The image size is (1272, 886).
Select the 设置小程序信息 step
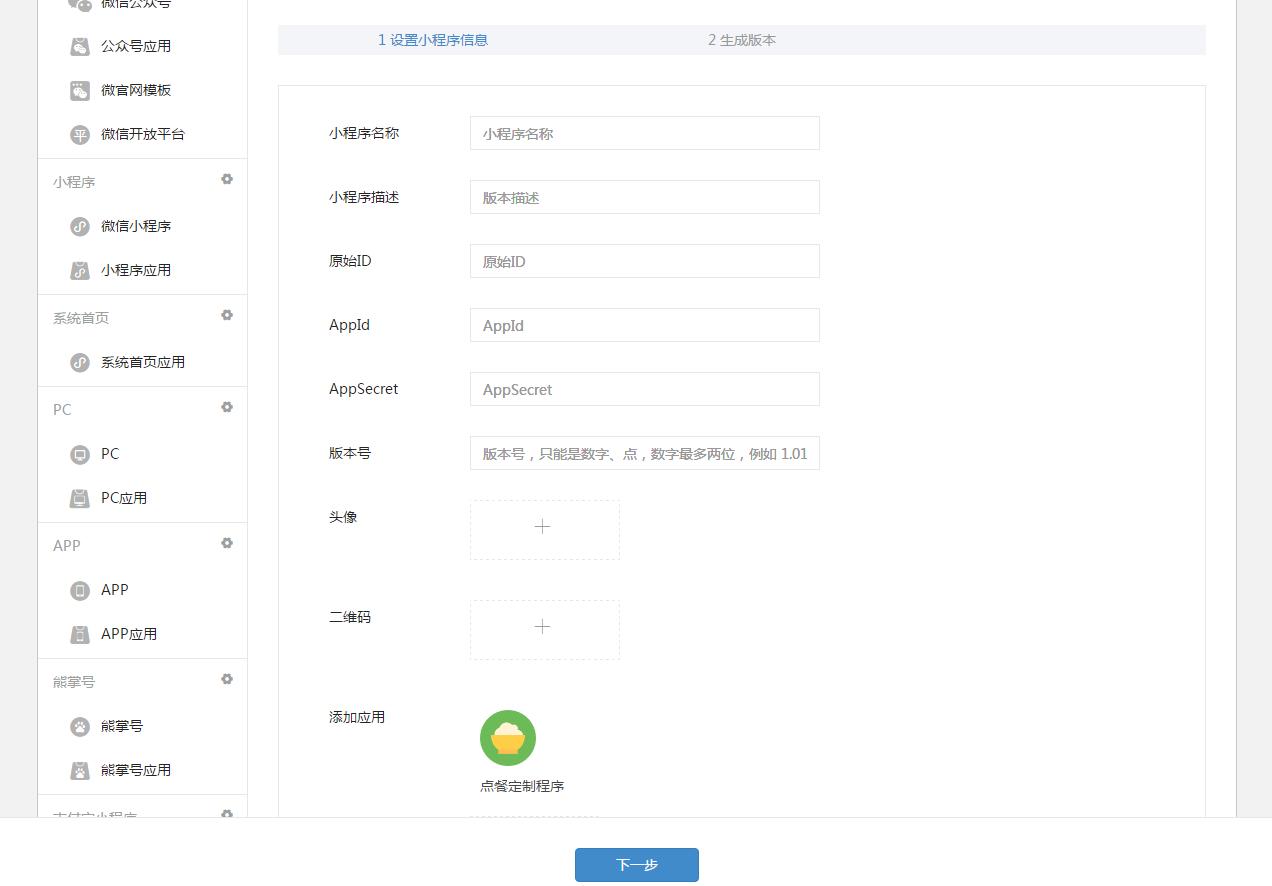(432, 40)
